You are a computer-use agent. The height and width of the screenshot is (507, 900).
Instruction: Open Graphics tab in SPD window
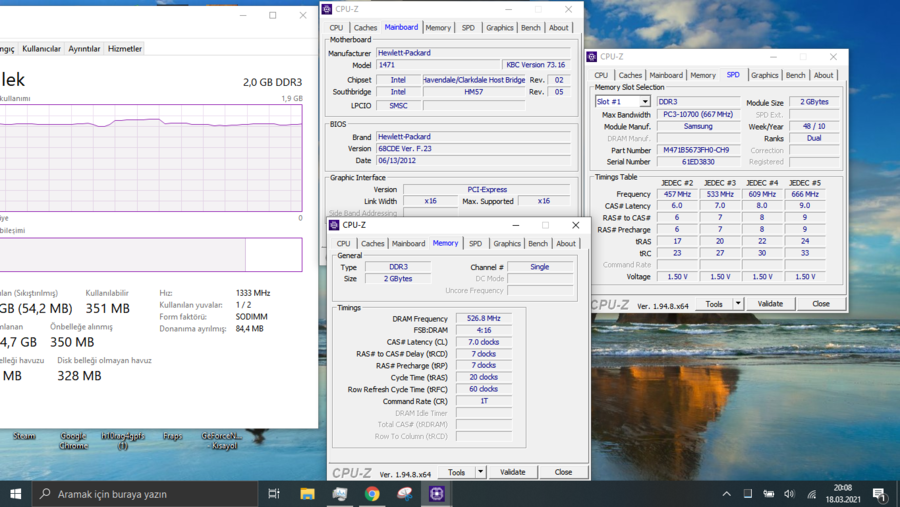[x=765, y=75]
